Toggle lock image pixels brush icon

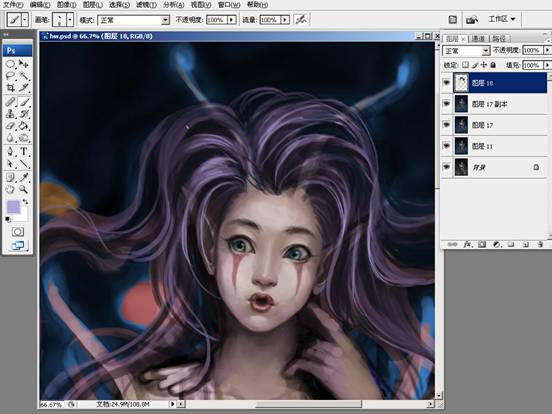pyautogui.click(x=475, y=65)
